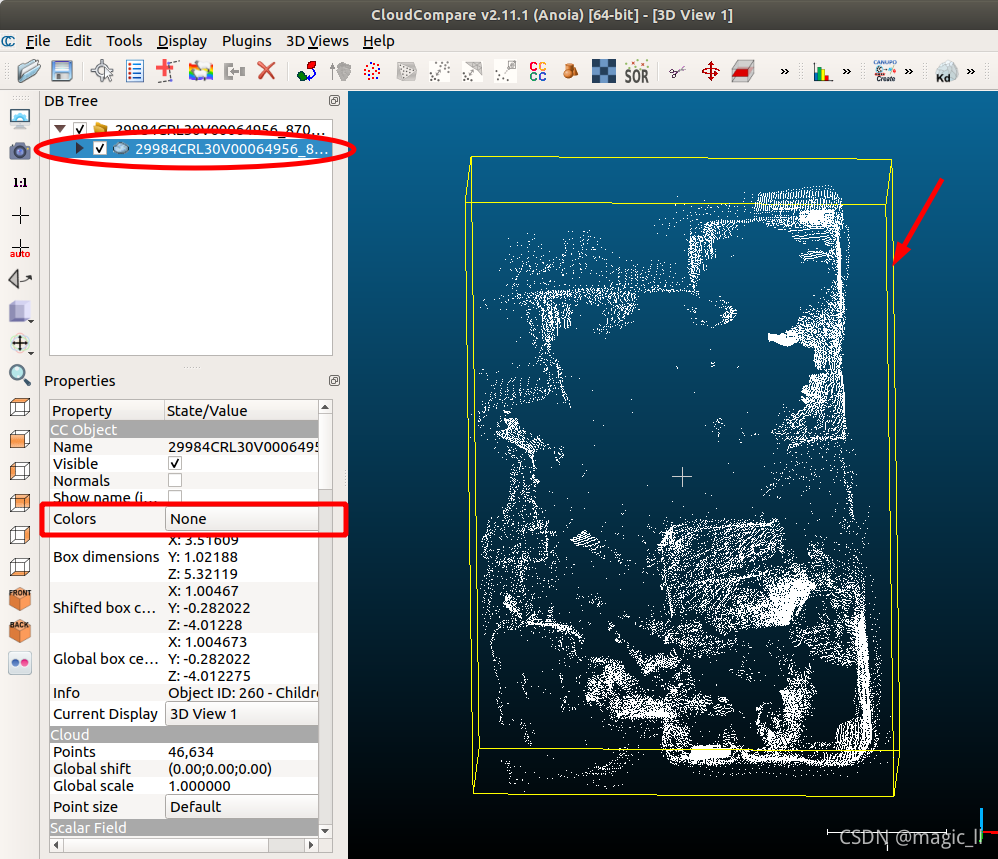Set the BACK view cube icon

20,631
